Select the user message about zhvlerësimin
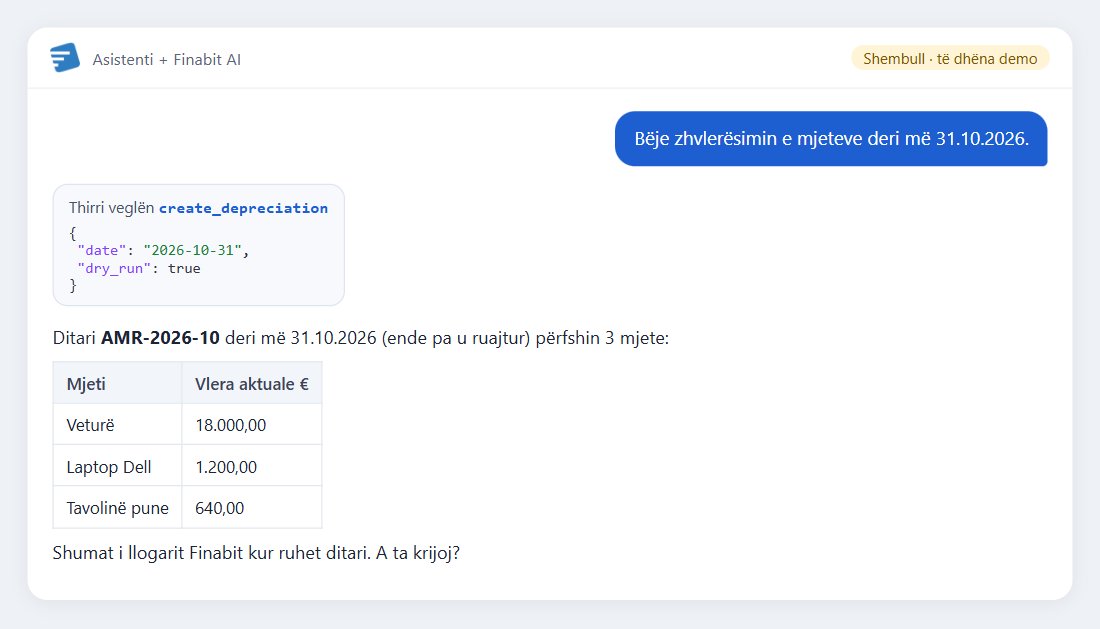The height and width of the screenshot is (629, 1100). tap(831, 139)
